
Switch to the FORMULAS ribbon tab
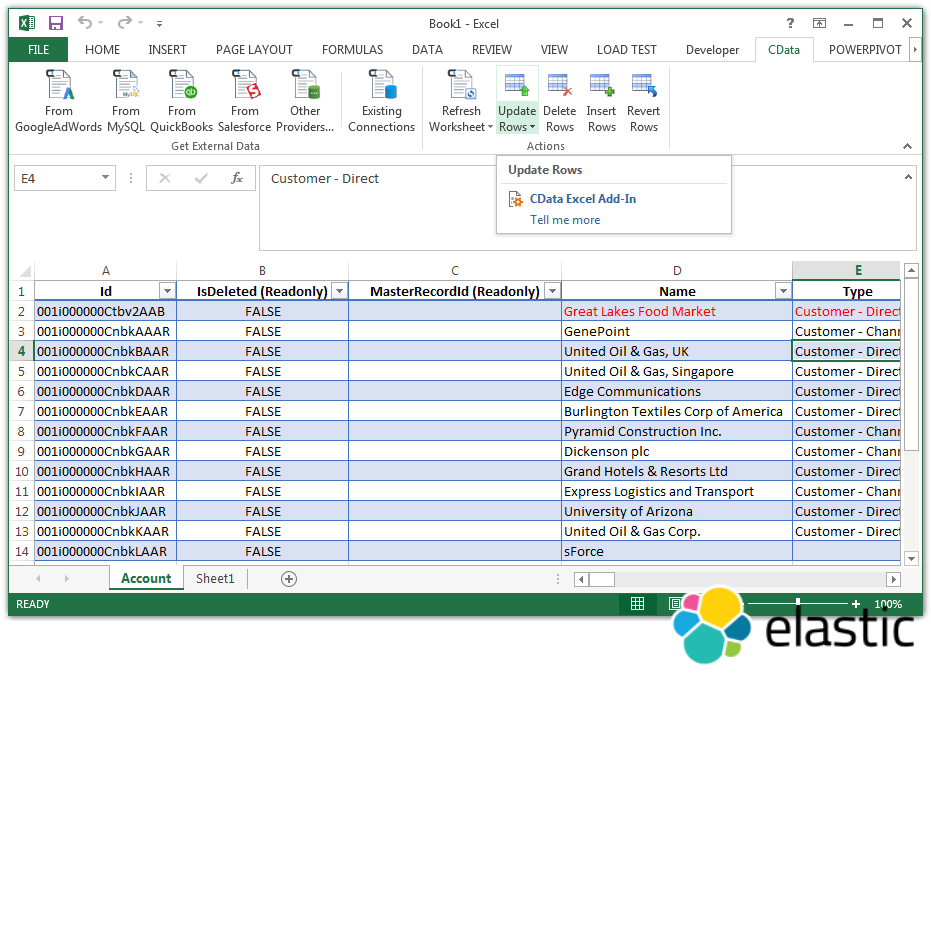coord(352,50)
